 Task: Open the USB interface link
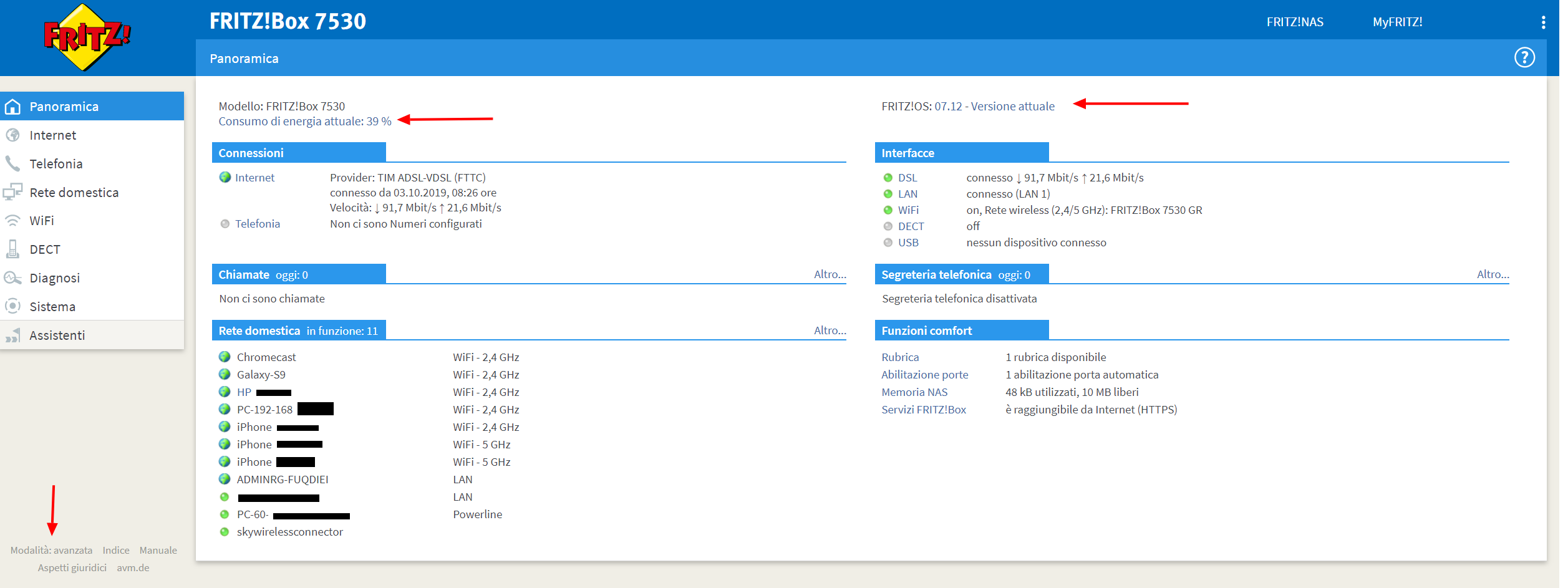(908, 243)
